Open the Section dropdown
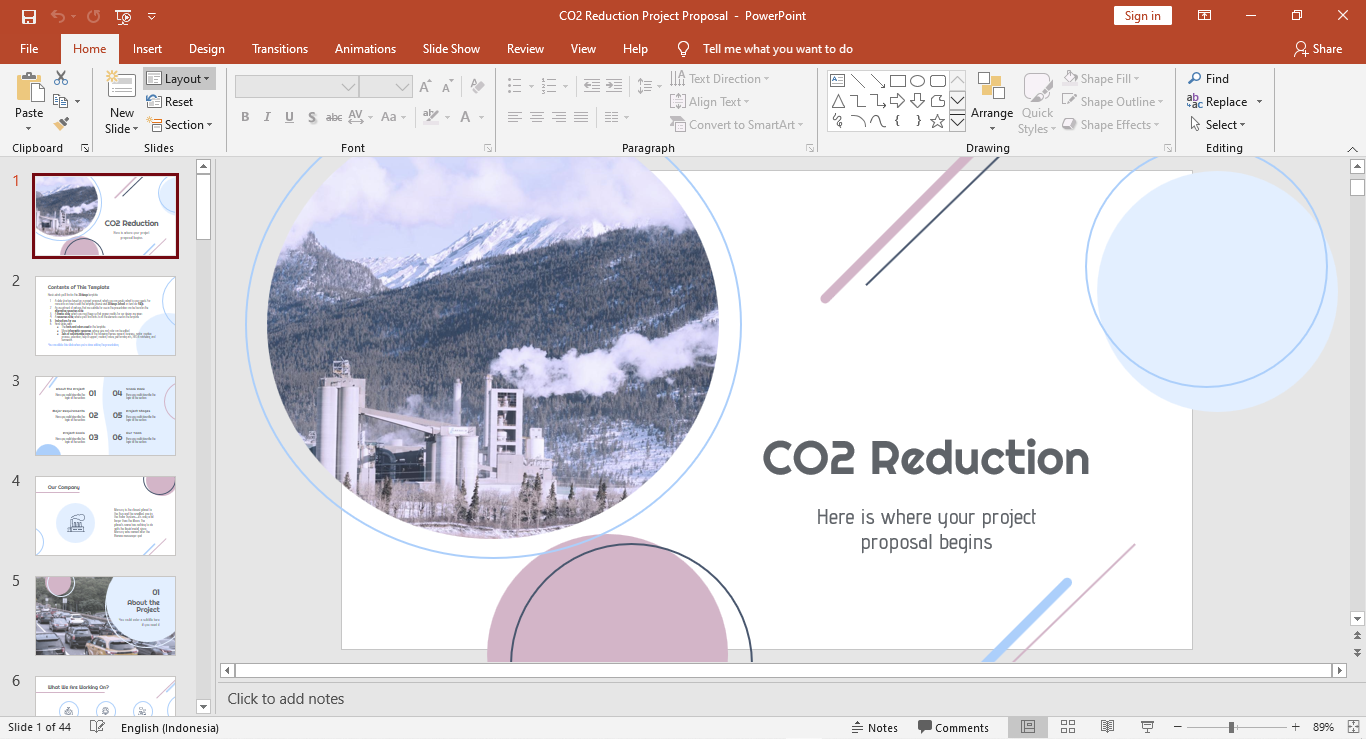Screen dimensions: 1366x739 click(180, 125)
